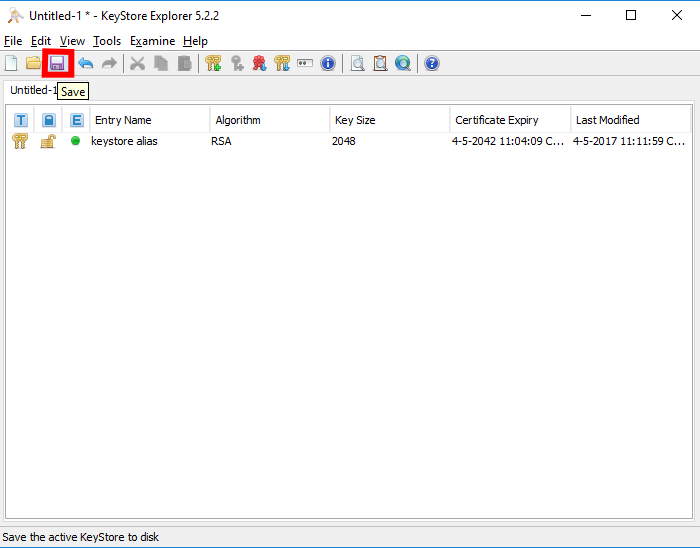Viewport: 700px width, 548px height.
Task: Click the Generate Secret Key icon
Action: pos(237,63)
